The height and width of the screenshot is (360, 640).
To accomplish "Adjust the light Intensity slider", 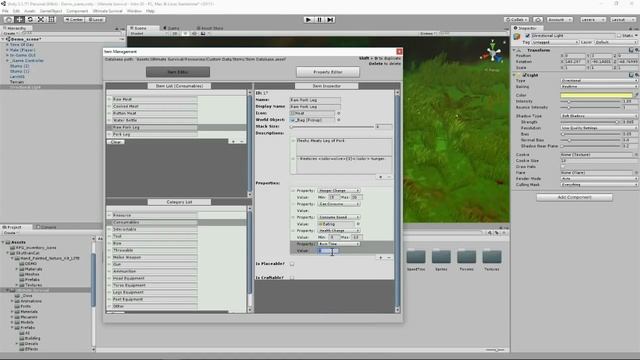I will pos(591,101).
